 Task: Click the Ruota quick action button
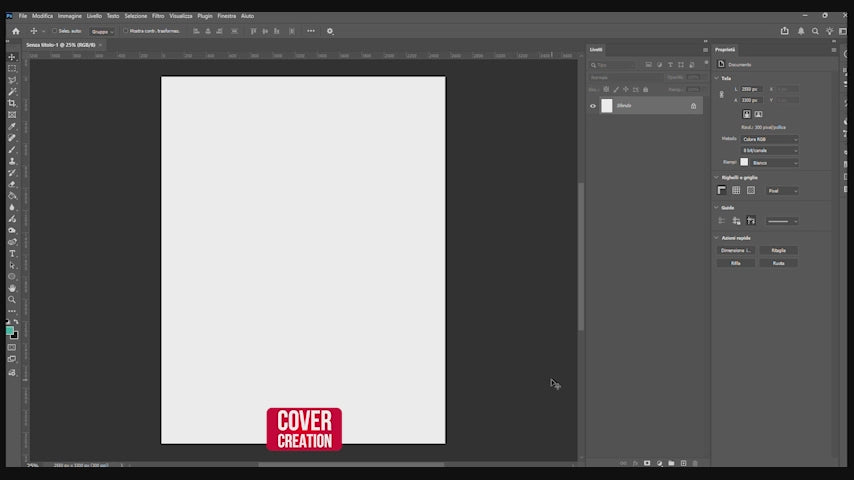point(778,263)
